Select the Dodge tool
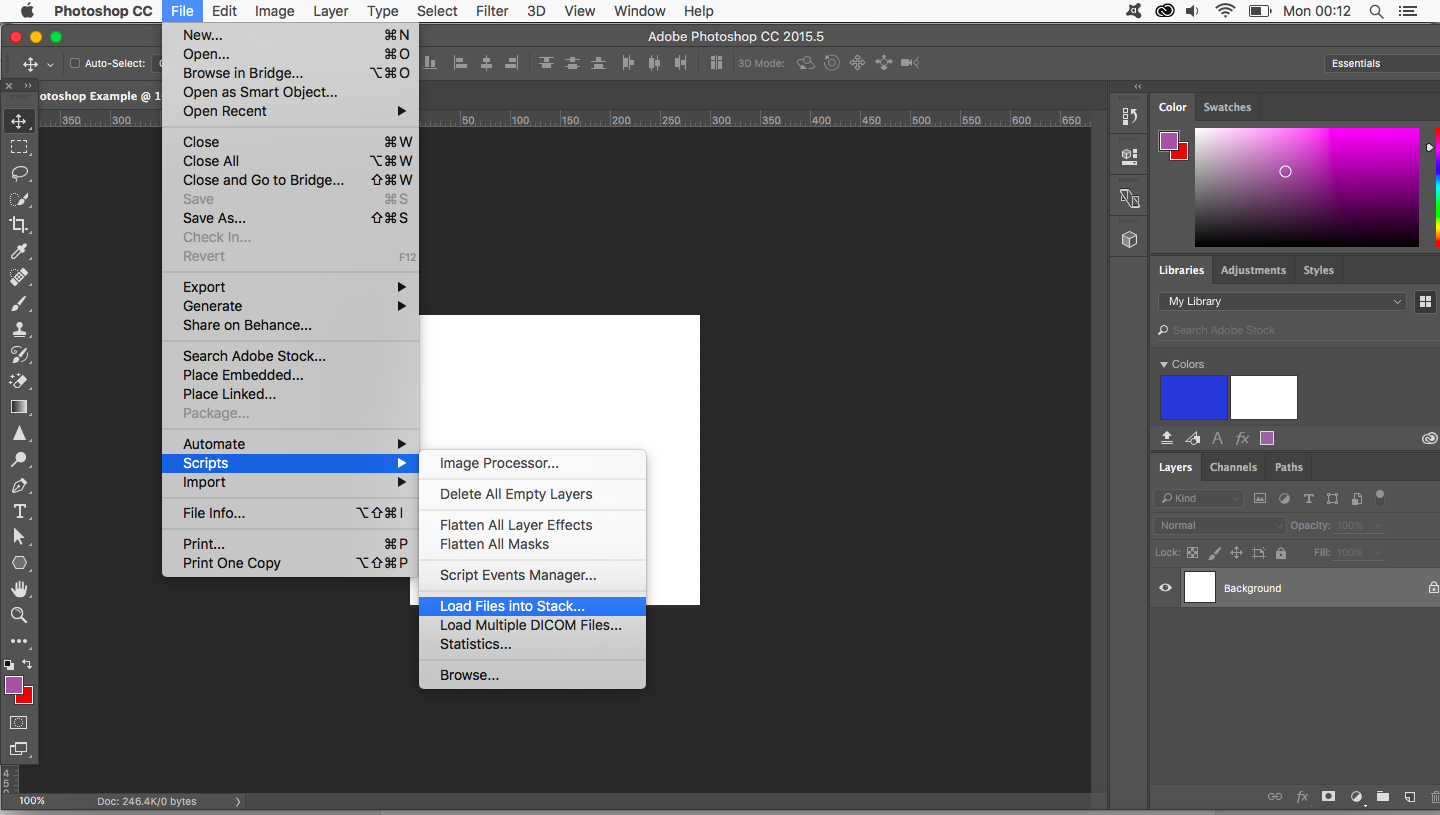The height and width of the screenshot is (815, 1440). click(x=19, y=459)
